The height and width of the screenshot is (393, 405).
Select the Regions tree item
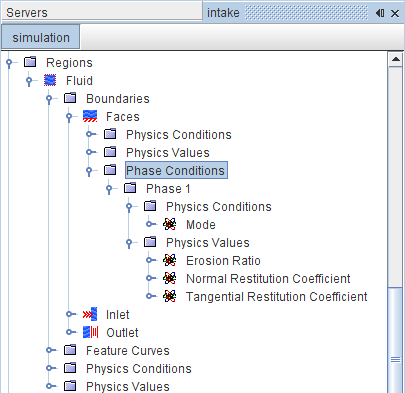(x=69, y=63)
